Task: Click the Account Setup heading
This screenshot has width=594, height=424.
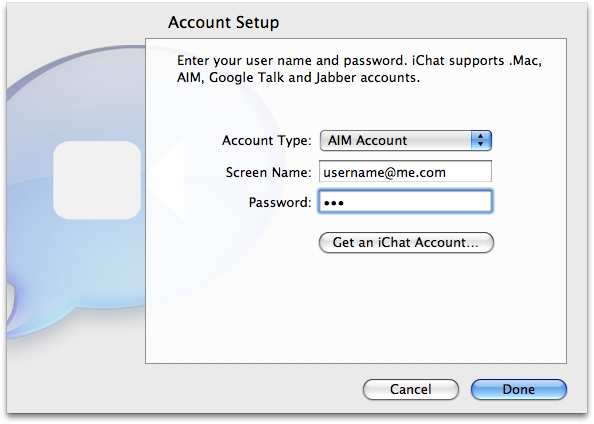Action: coord(224,22)
